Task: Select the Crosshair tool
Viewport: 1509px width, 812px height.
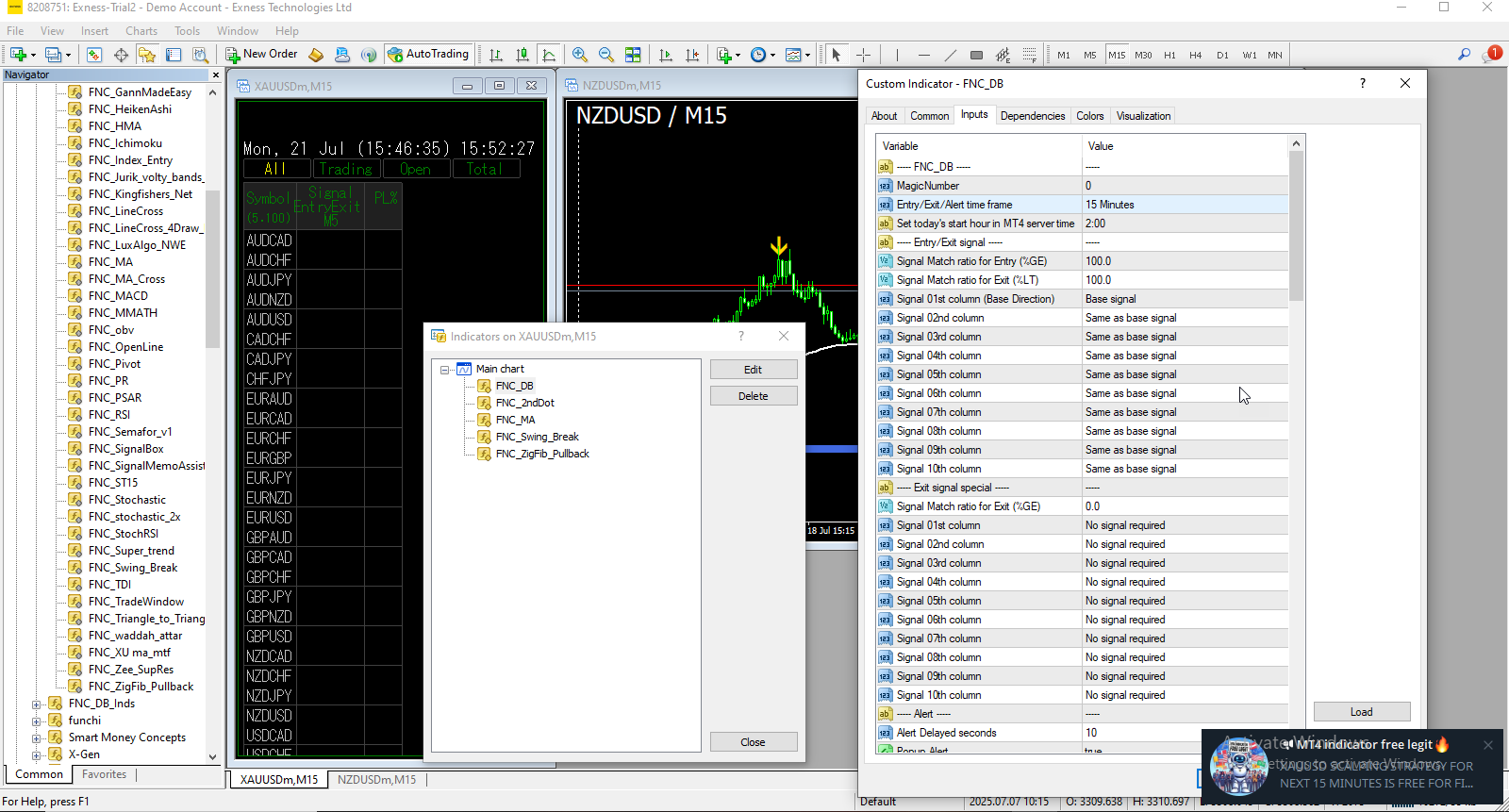Action: pos(863,55)
